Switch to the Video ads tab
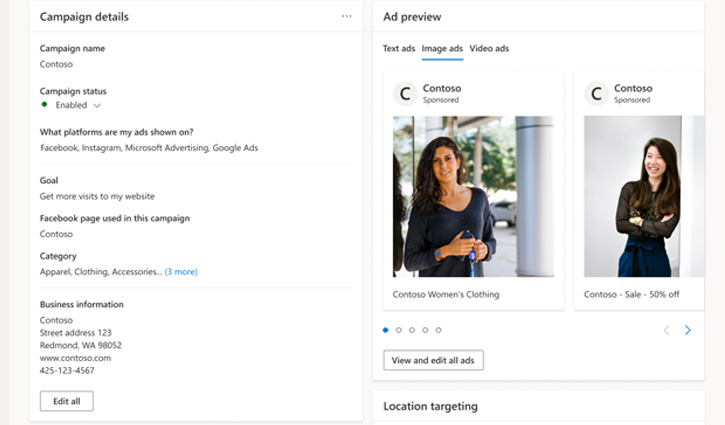The height and width of the screenshot is (425, 725). [489, 48]
